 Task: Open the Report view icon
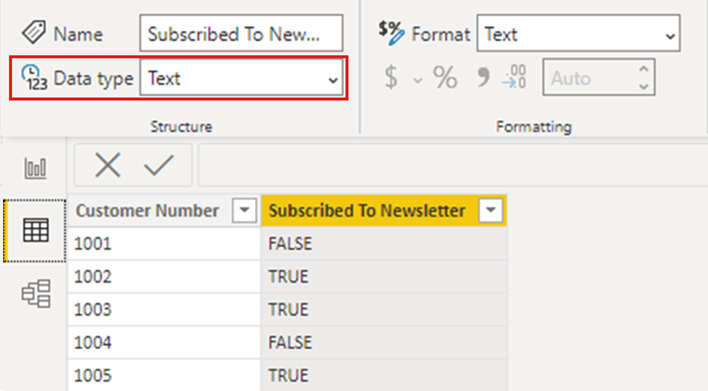pos(35,168)
